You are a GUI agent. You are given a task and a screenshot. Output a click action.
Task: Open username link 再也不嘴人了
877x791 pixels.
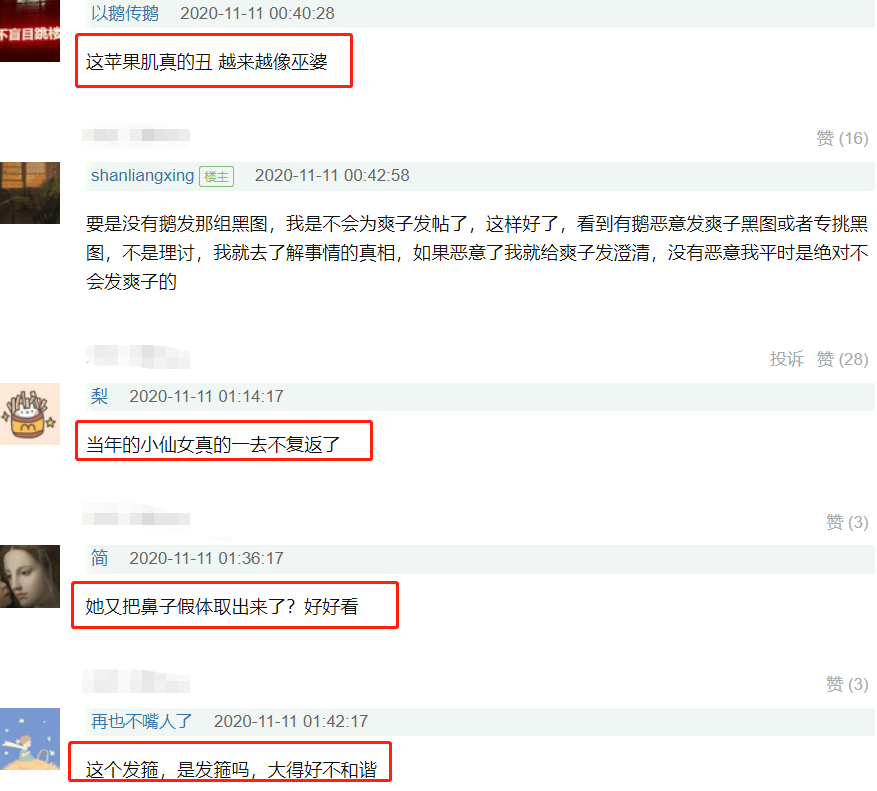pos(142,721)
